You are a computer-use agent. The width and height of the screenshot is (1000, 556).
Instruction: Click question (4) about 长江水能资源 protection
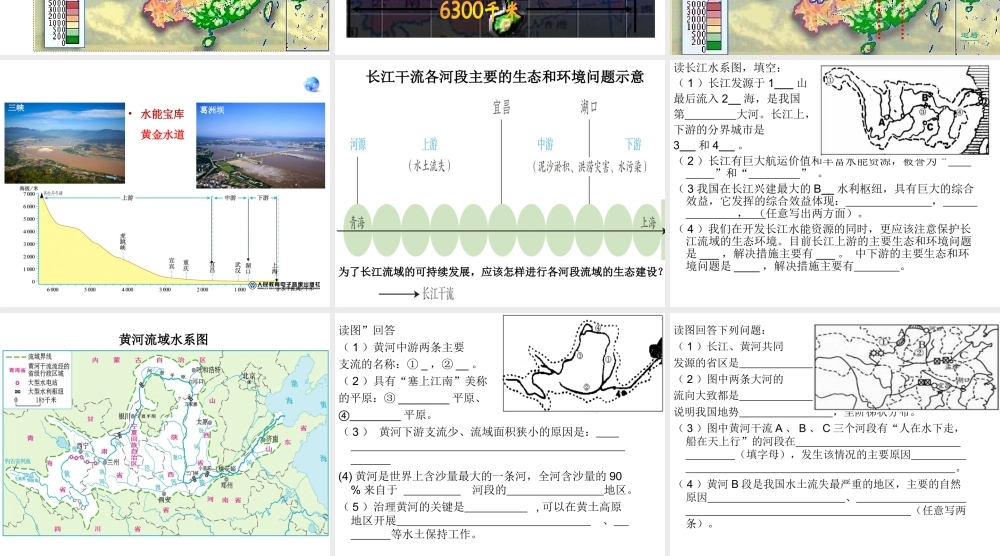[827, 247]
